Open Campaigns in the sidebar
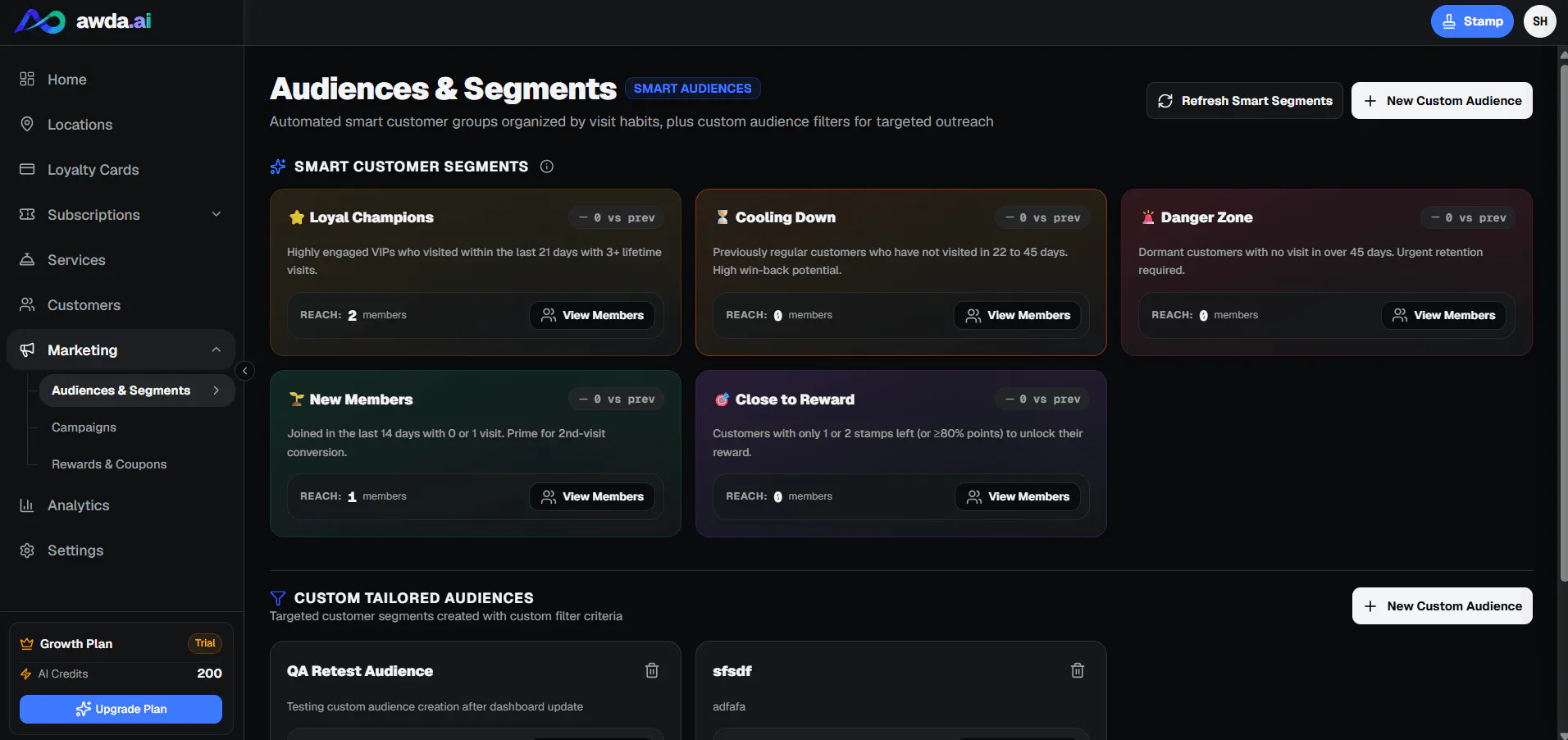 coord(84,427)
